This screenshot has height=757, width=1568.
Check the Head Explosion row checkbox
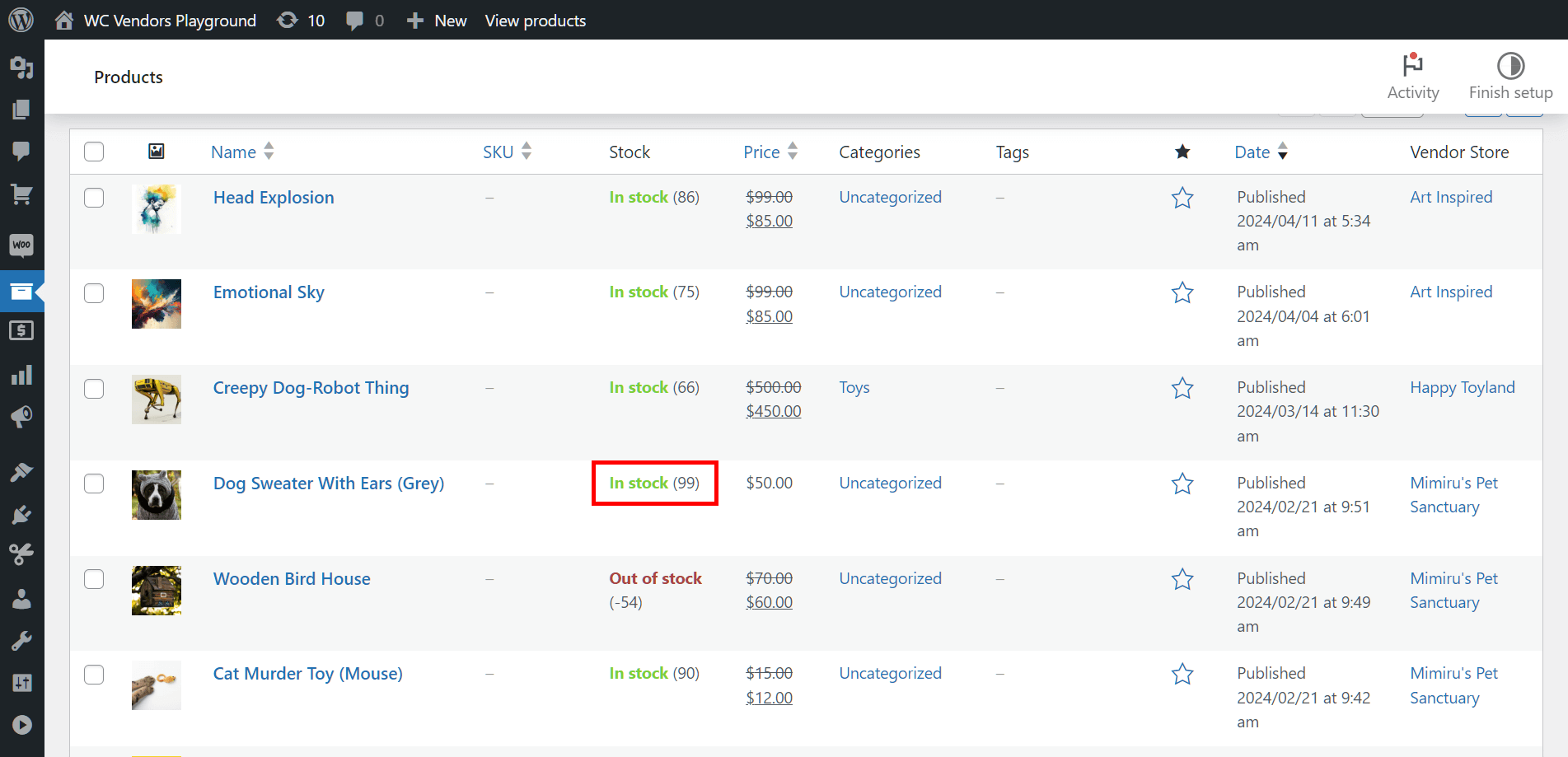point(94,198)
